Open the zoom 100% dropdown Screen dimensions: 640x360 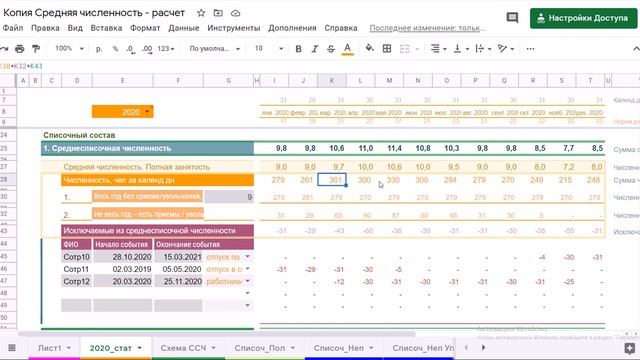click(69, 49)
